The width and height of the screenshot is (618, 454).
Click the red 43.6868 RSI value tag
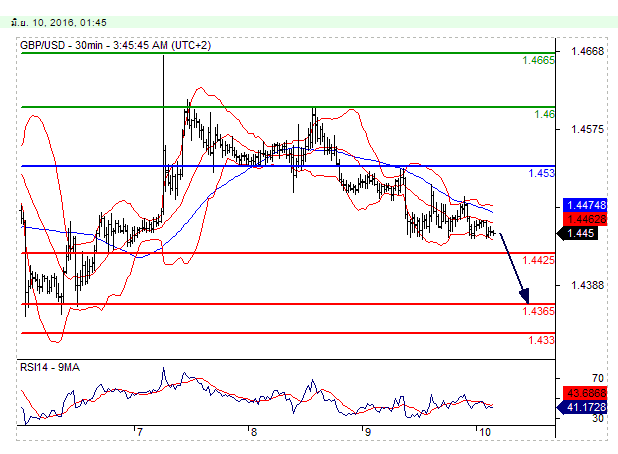pos(585,393)
